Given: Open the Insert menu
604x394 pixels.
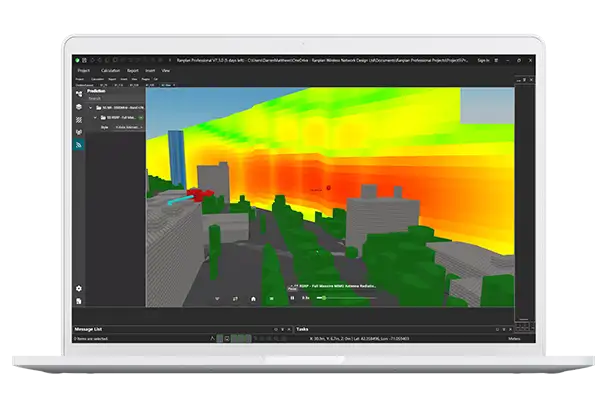Looking at the screenshot, I should coord(150,70).
